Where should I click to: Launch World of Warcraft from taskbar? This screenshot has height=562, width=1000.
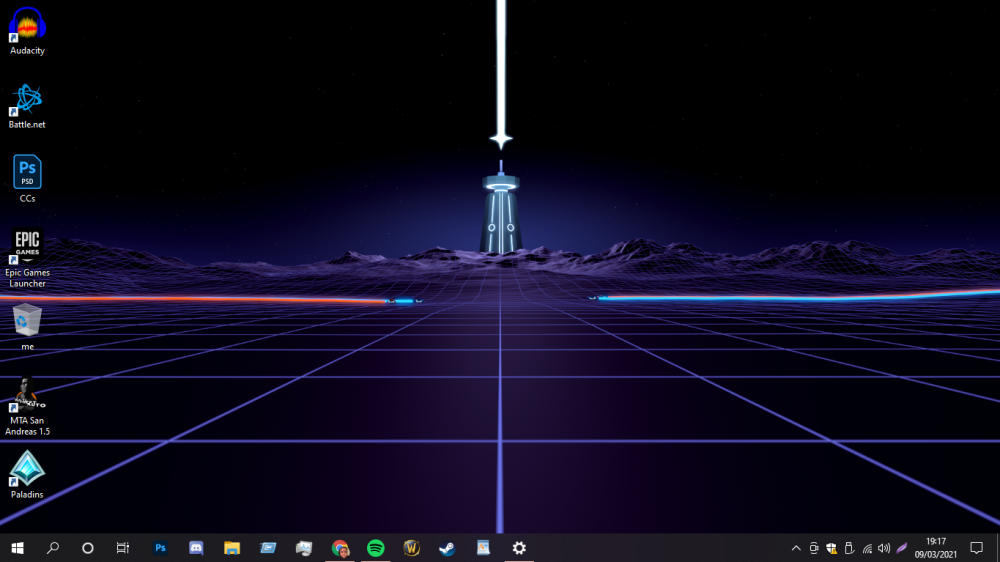click(x=411, y=548)
